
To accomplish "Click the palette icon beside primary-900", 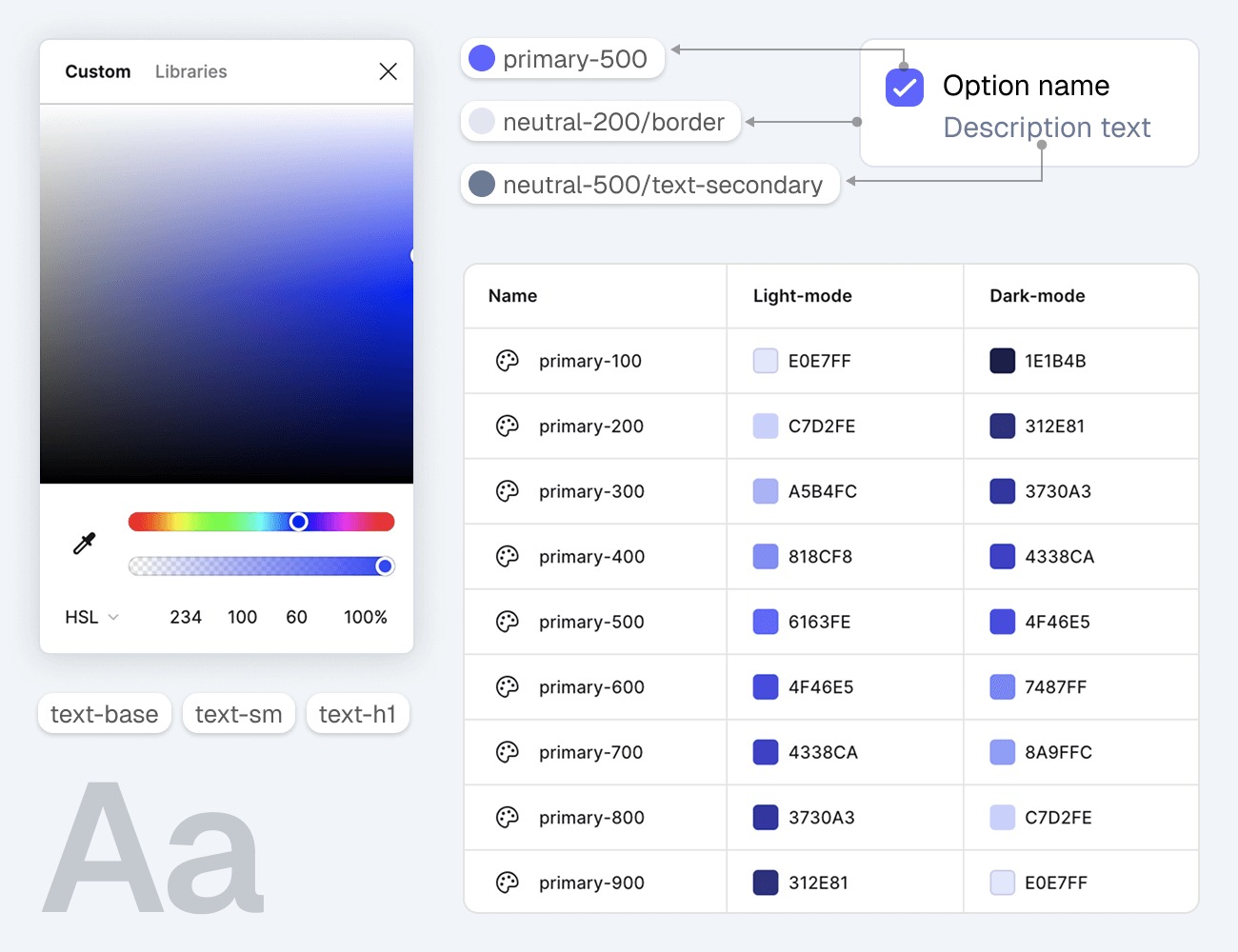I will click(x=507, y=882).
